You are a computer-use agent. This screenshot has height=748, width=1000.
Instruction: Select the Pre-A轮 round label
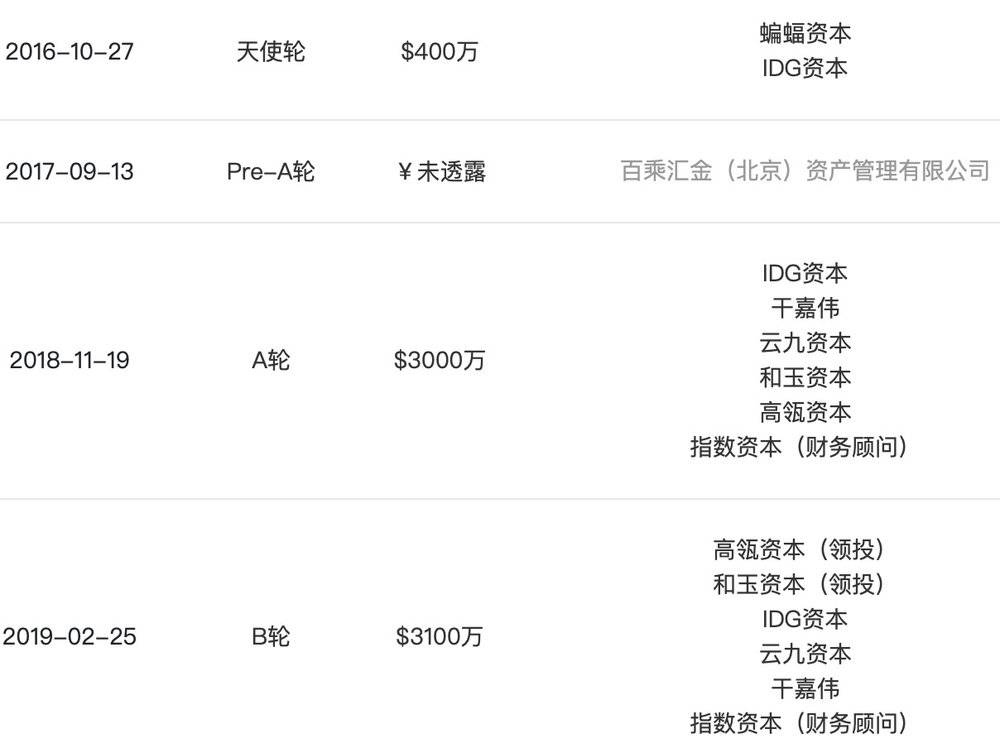[271, 172]
